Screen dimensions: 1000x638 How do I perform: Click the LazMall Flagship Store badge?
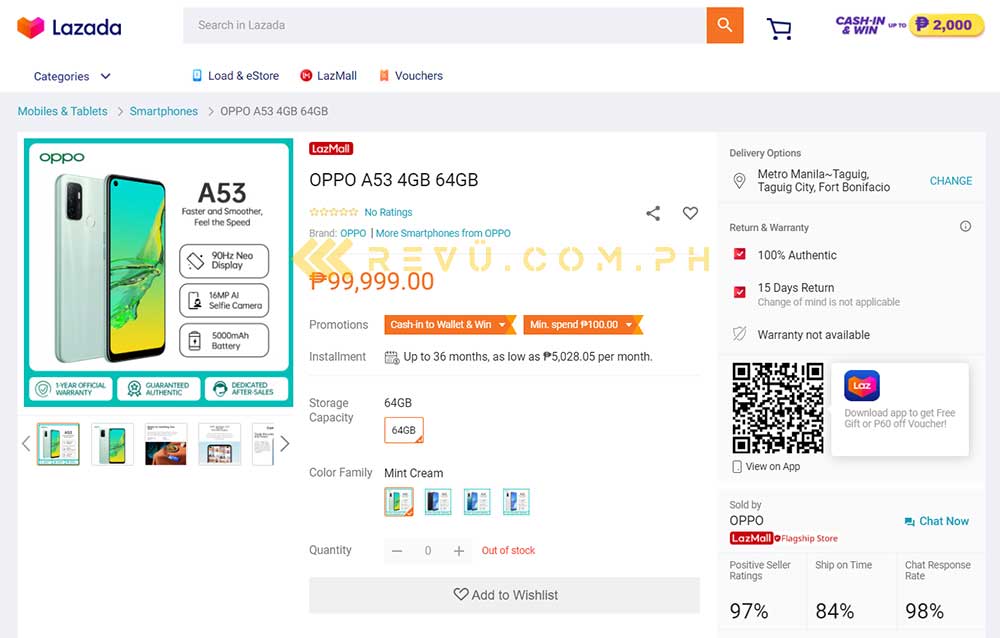pyautogui.click(x=784, y=538)
